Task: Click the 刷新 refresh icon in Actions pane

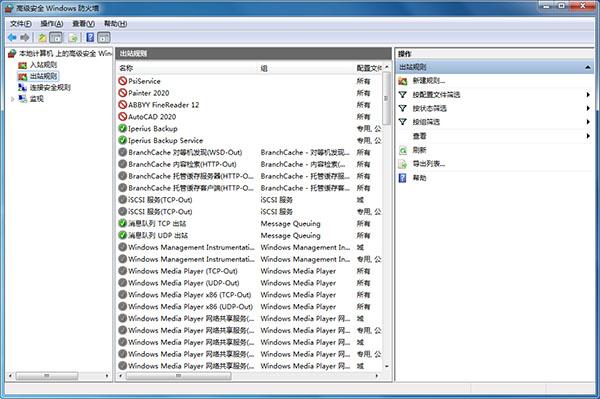Action: coord(403,150)
